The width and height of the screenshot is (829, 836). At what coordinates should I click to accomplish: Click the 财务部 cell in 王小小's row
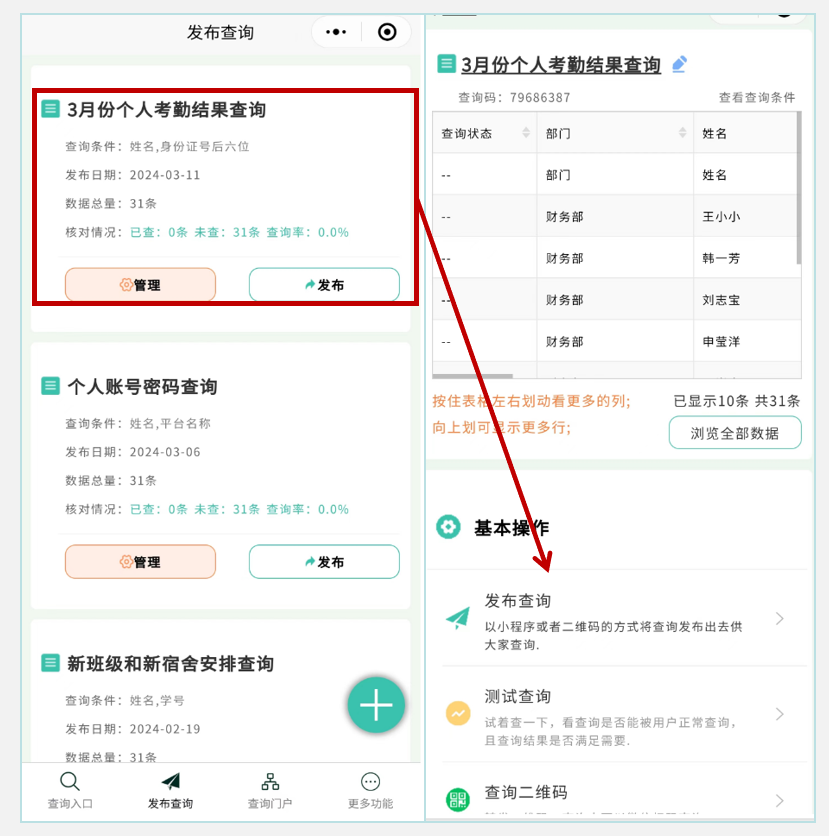(x=615, y=216)
